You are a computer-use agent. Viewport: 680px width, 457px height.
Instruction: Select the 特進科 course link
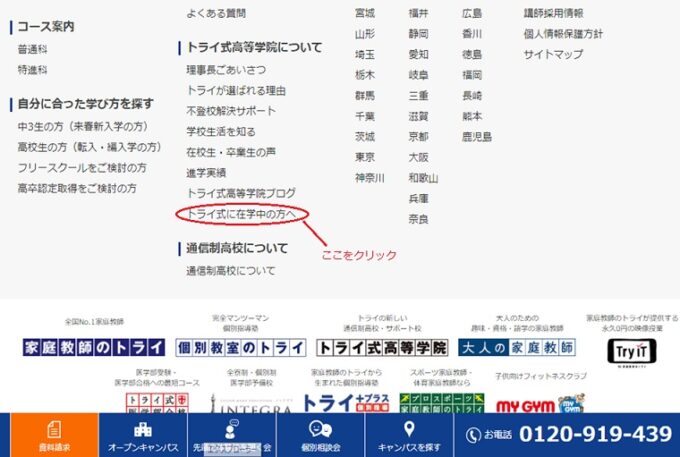tap(32, 70)
